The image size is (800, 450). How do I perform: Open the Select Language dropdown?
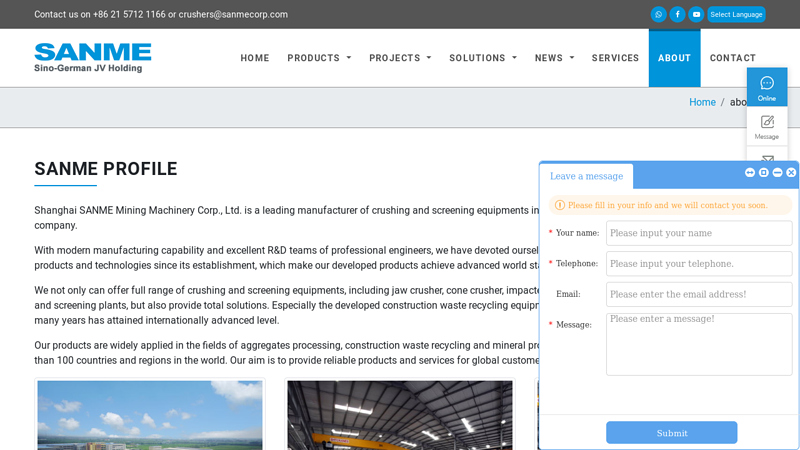(x=736, y=14)
